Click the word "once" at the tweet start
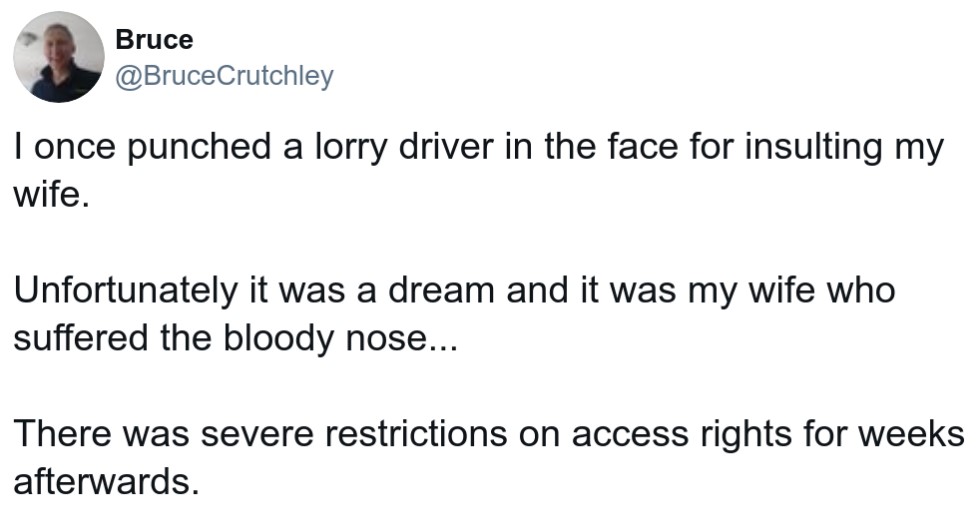The width and height of the screenshot is (978, 516). point(67,150)
